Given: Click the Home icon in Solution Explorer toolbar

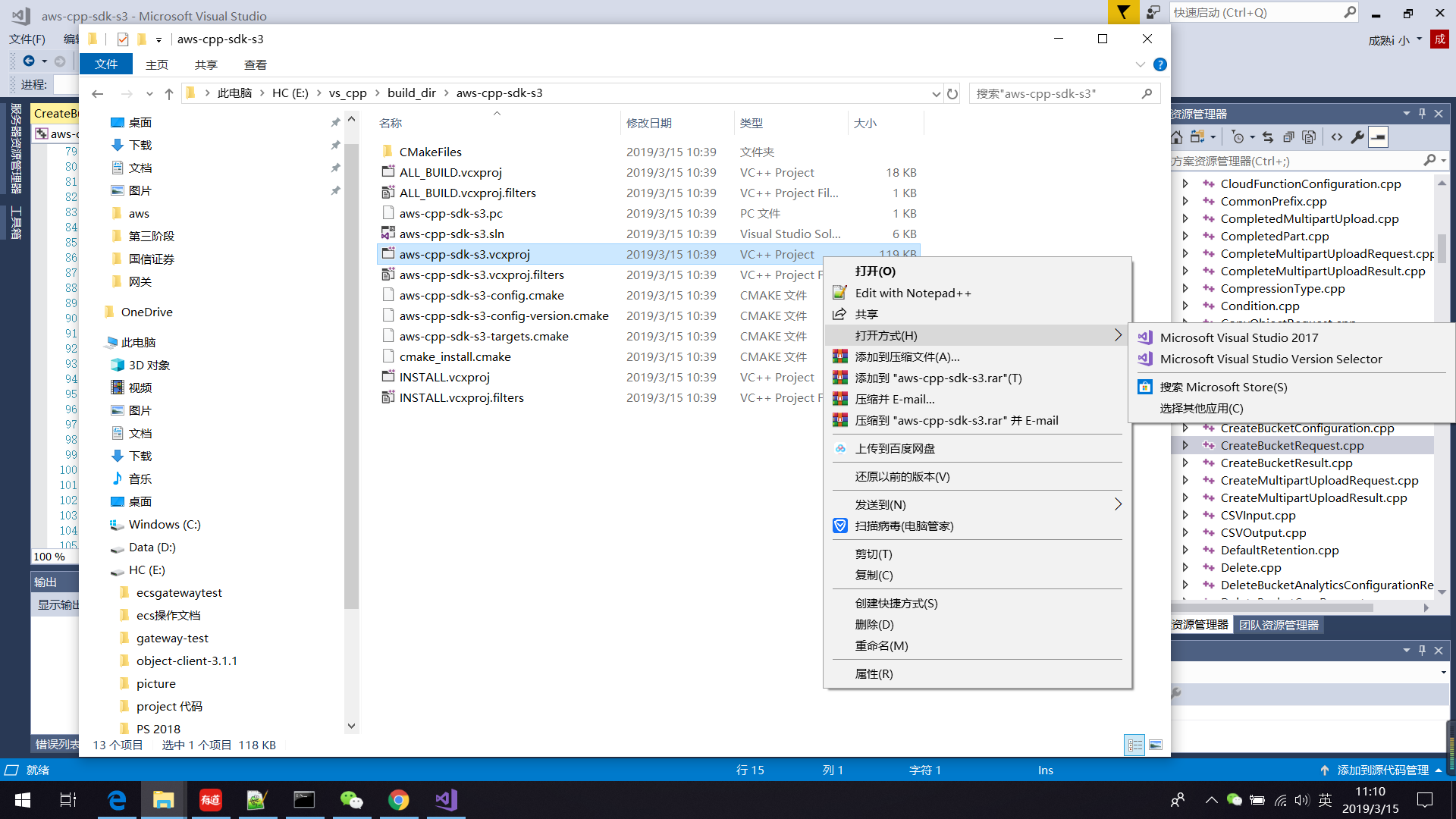Looking at the screenshot, I should (1177, 138).
